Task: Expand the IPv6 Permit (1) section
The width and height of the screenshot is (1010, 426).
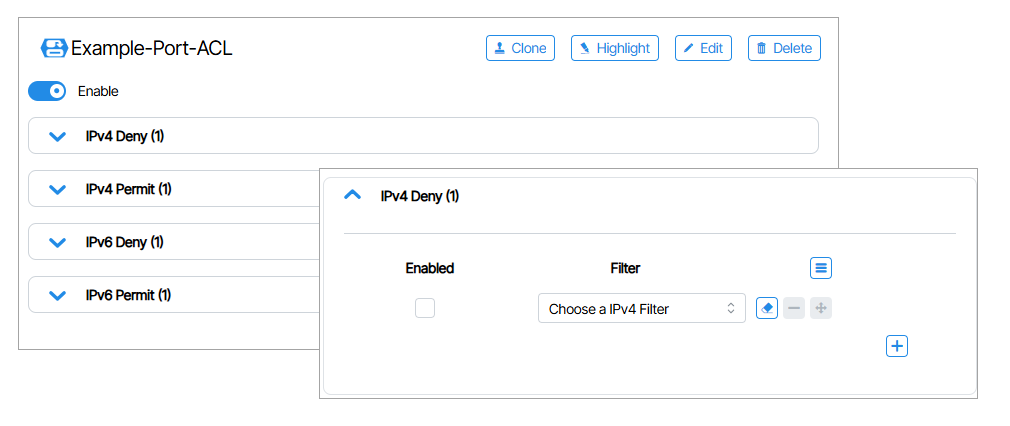Action: pos(57,295)
